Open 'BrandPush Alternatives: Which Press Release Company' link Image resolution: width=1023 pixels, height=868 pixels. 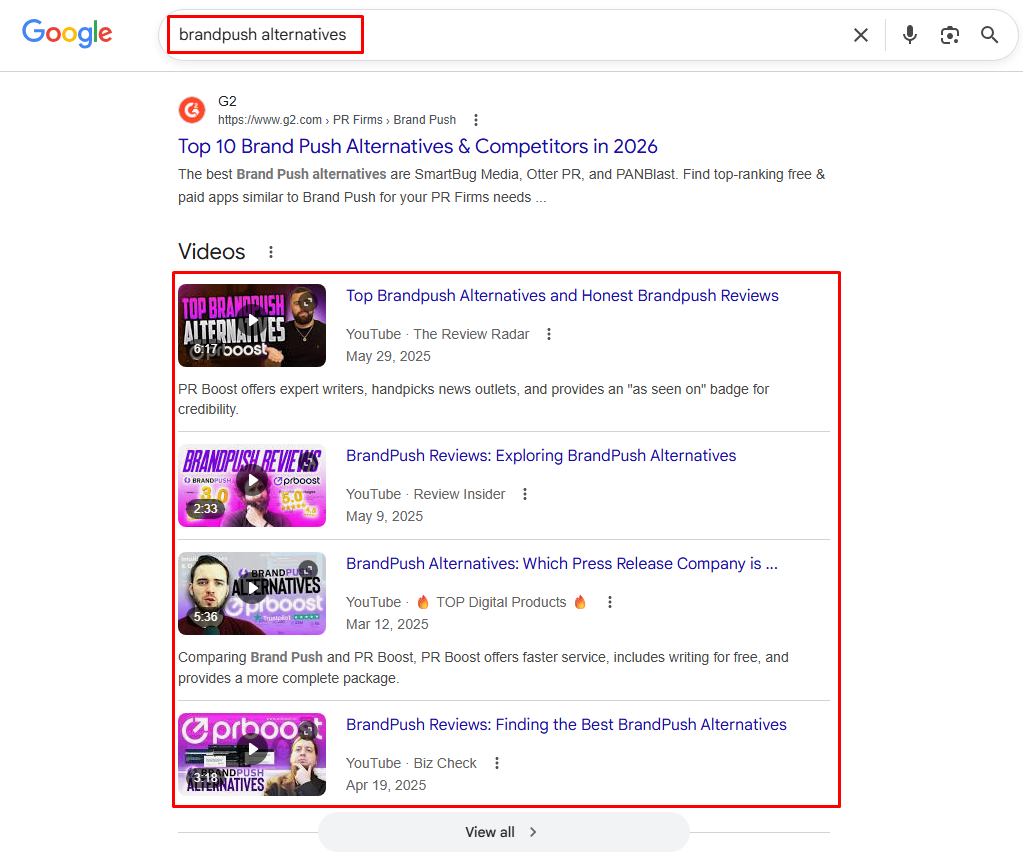click(x=562, y=563)
